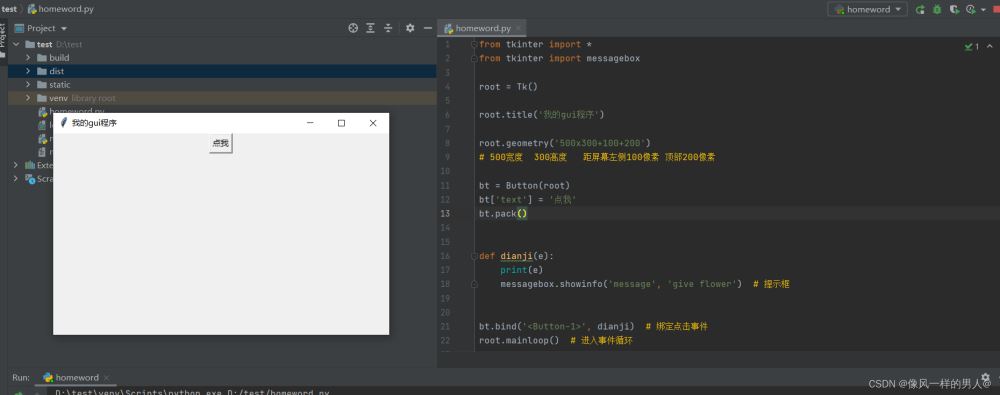
Task: Hide the Project tool window with minus icon
Action: (x=427, y=28)
